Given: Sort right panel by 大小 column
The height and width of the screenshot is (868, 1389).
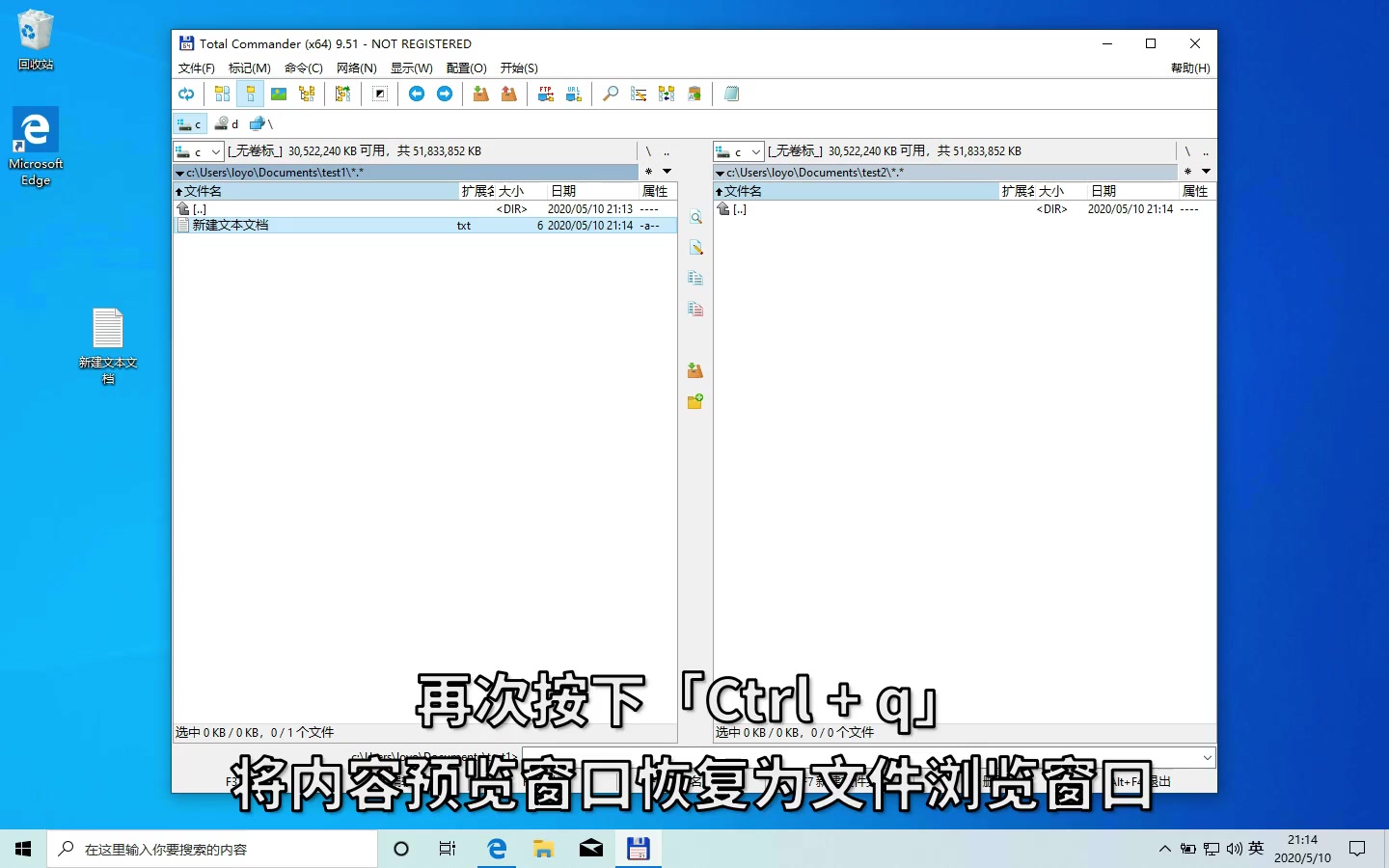Looking at the screenshot, I should (1061, 191).
